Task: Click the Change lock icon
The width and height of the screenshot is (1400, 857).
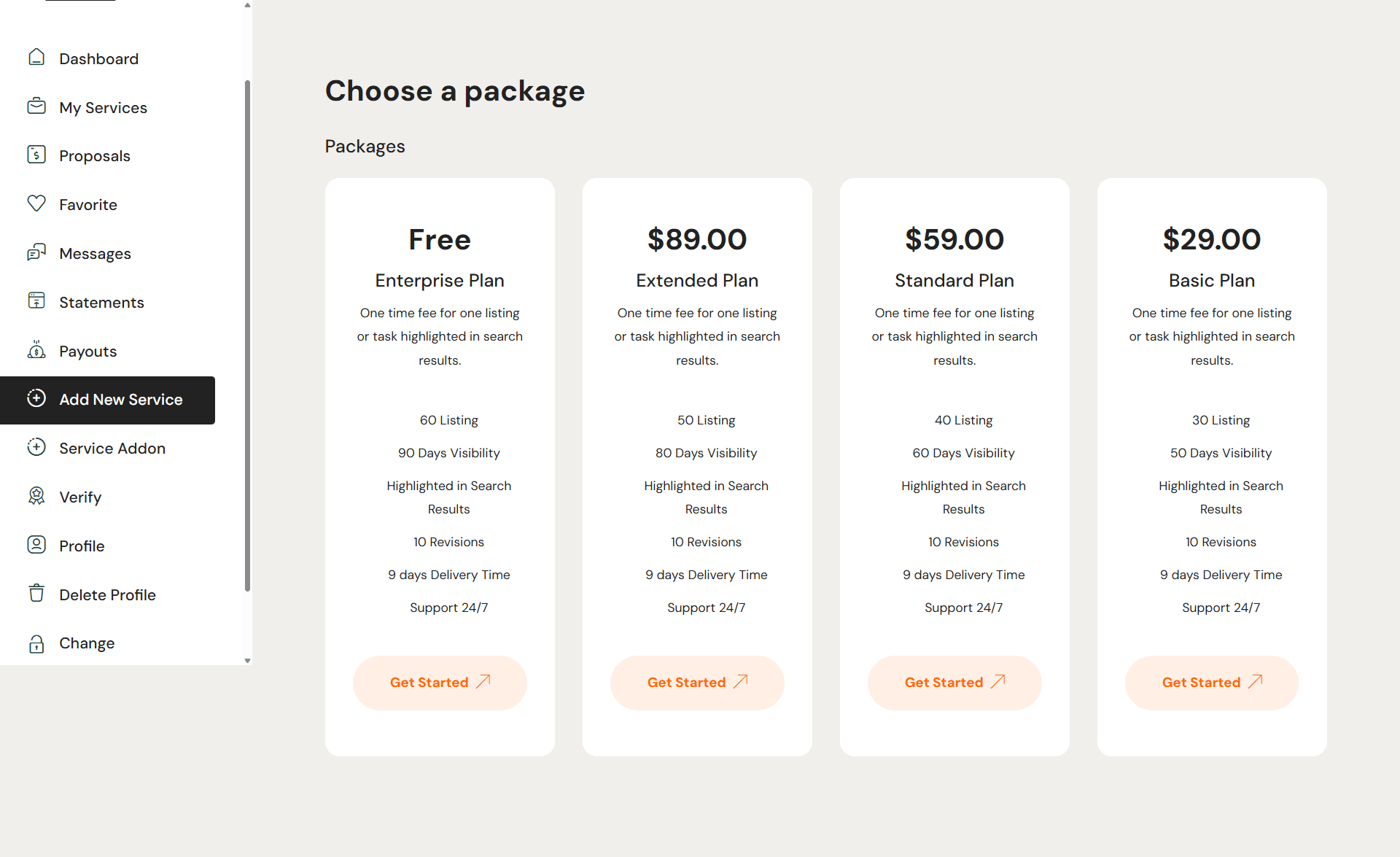Action: pos(36,643)
